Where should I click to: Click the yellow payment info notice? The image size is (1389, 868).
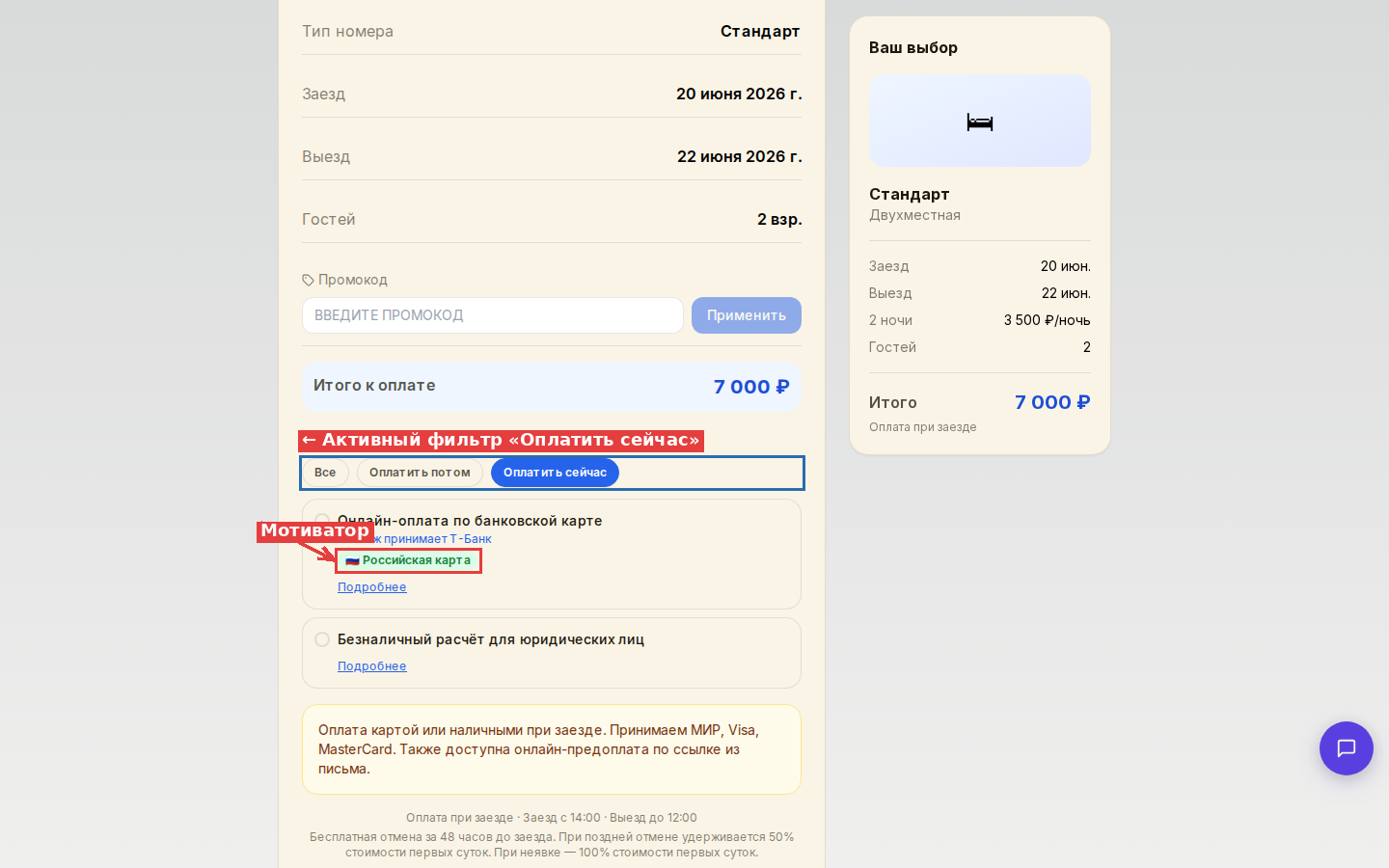(x=552, y=749)
